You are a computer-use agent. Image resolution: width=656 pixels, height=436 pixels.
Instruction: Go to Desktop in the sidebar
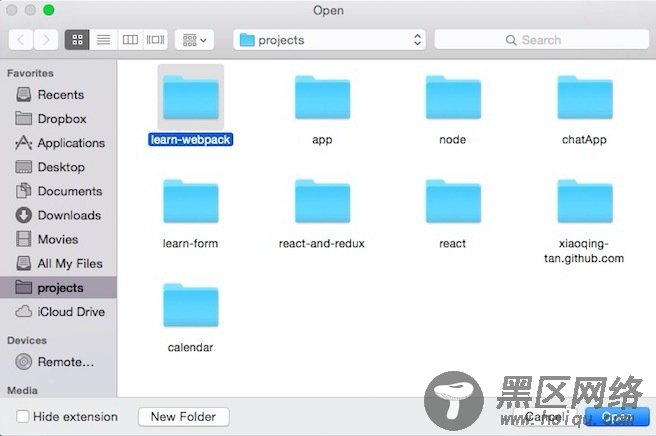pos(59,167)
